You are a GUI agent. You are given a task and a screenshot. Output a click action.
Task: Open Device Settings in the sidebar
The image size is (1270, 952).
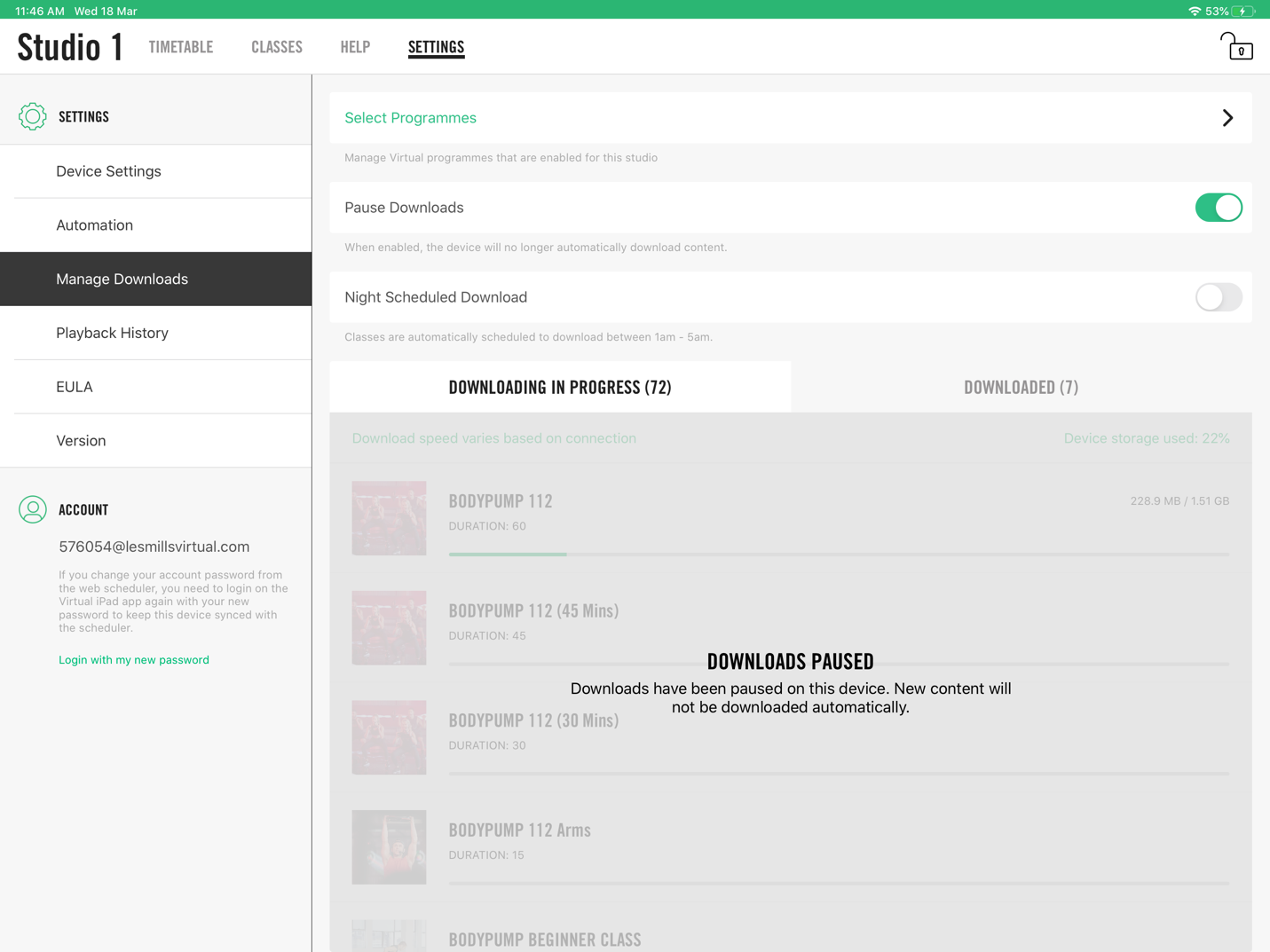tap(156, 171)
